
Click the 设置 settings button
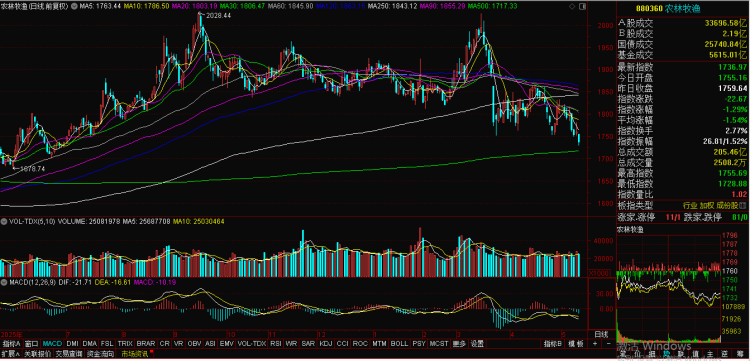(477, 344)
